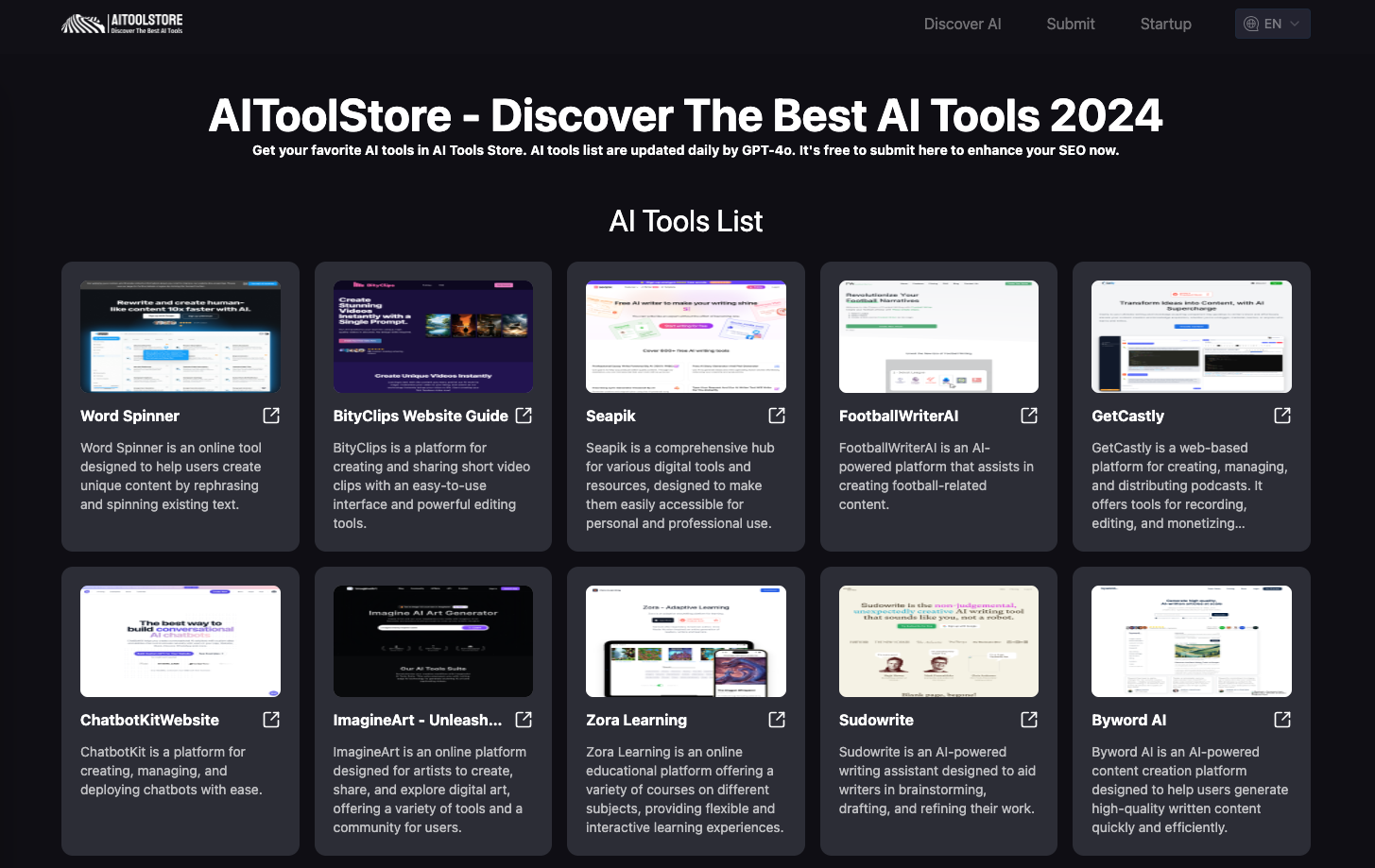
Task: Open the BityClips Website Guide external link icon
Action: (x=524, y=415)
